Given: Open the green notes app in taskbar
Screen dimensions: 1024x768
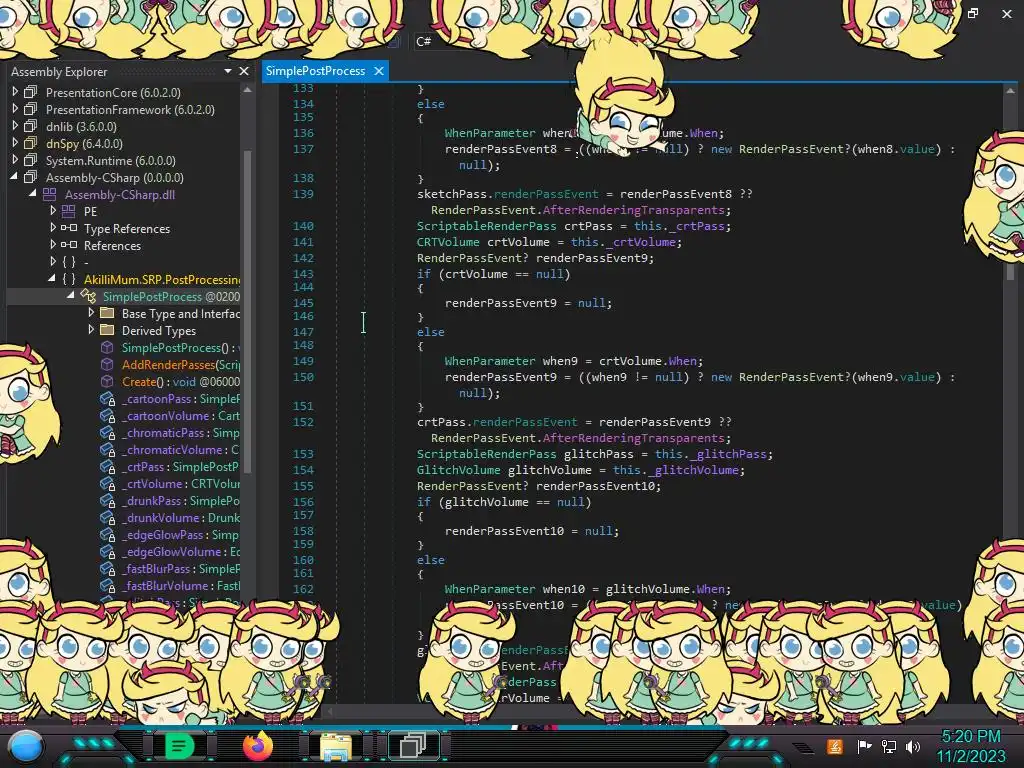Looking at the screenshot, I should coord(179,746).
